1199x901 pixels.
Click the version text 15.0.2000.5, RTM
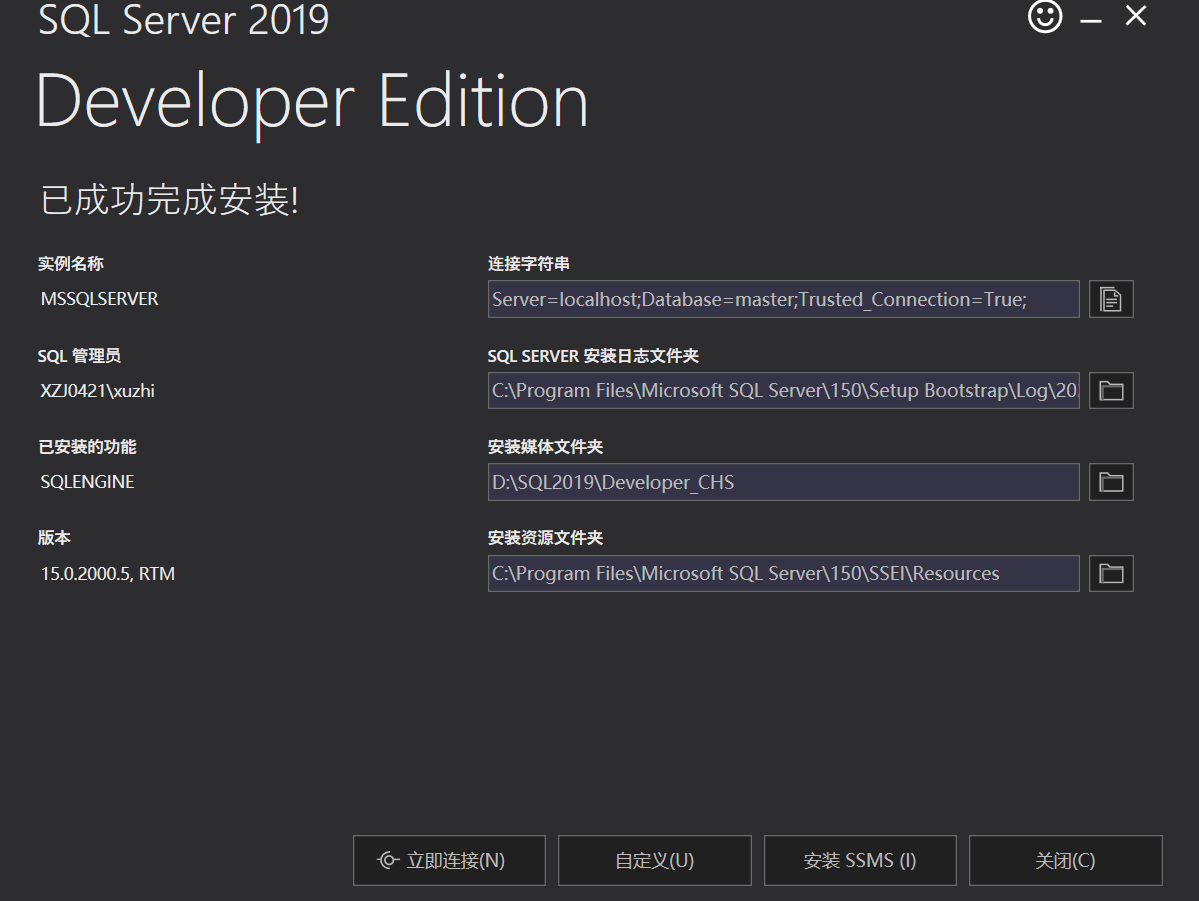coord(105,573)
